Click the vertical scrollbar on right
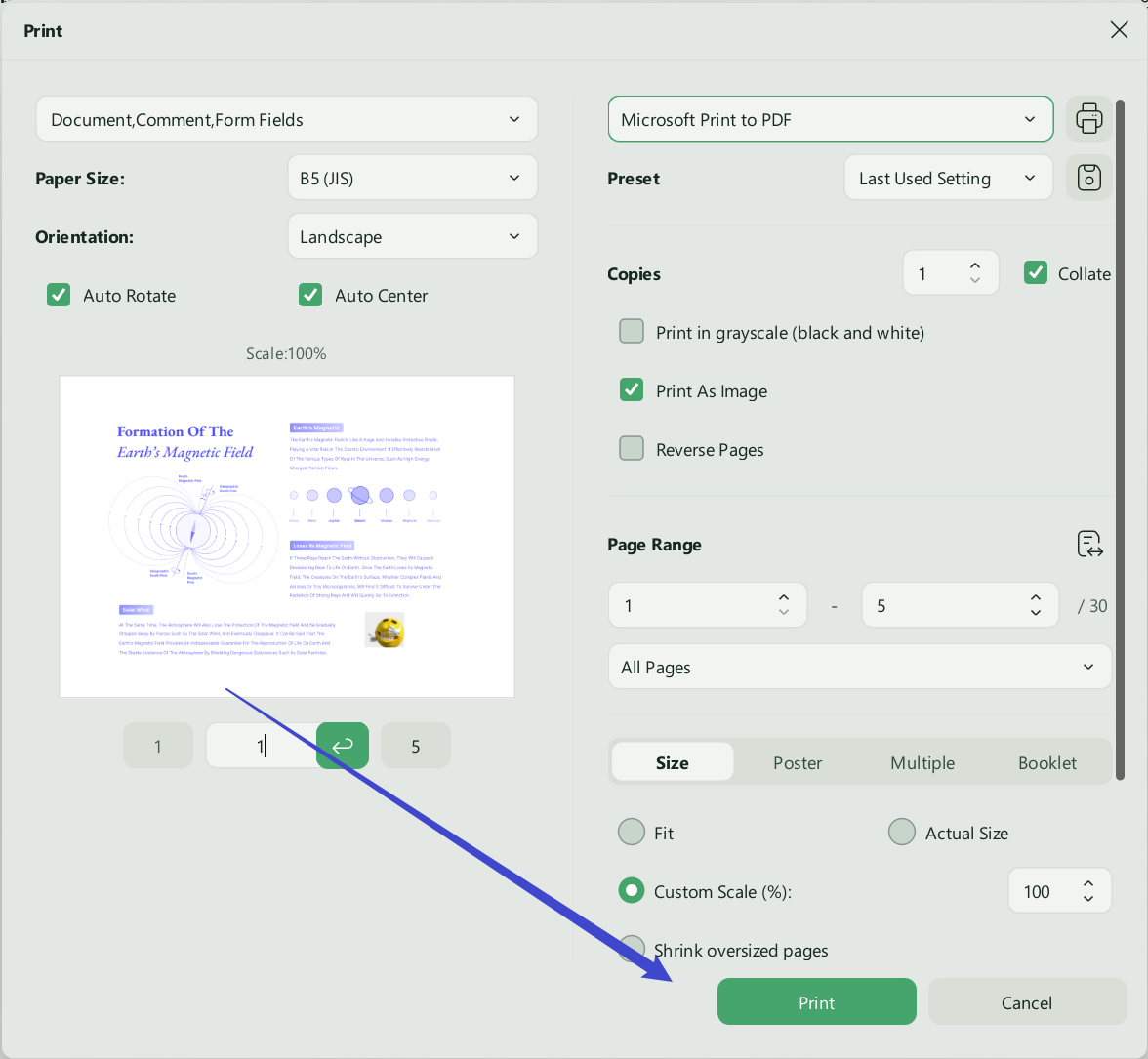The image size is (1148, 1059). pyautogui.click(x=1120, y=439)
